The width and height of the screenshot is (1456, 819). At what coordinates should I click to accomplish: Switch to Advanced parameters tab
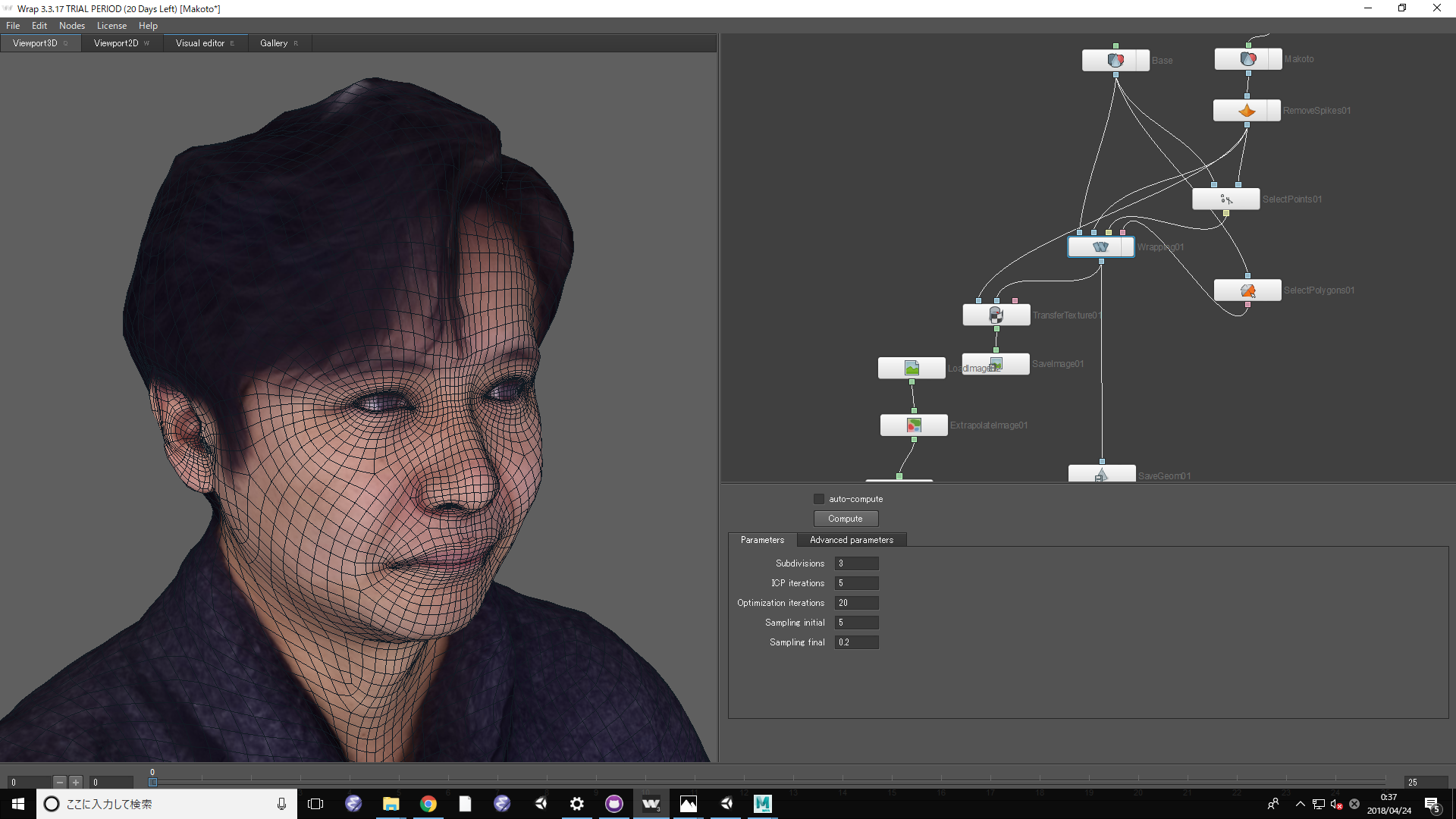851,540
